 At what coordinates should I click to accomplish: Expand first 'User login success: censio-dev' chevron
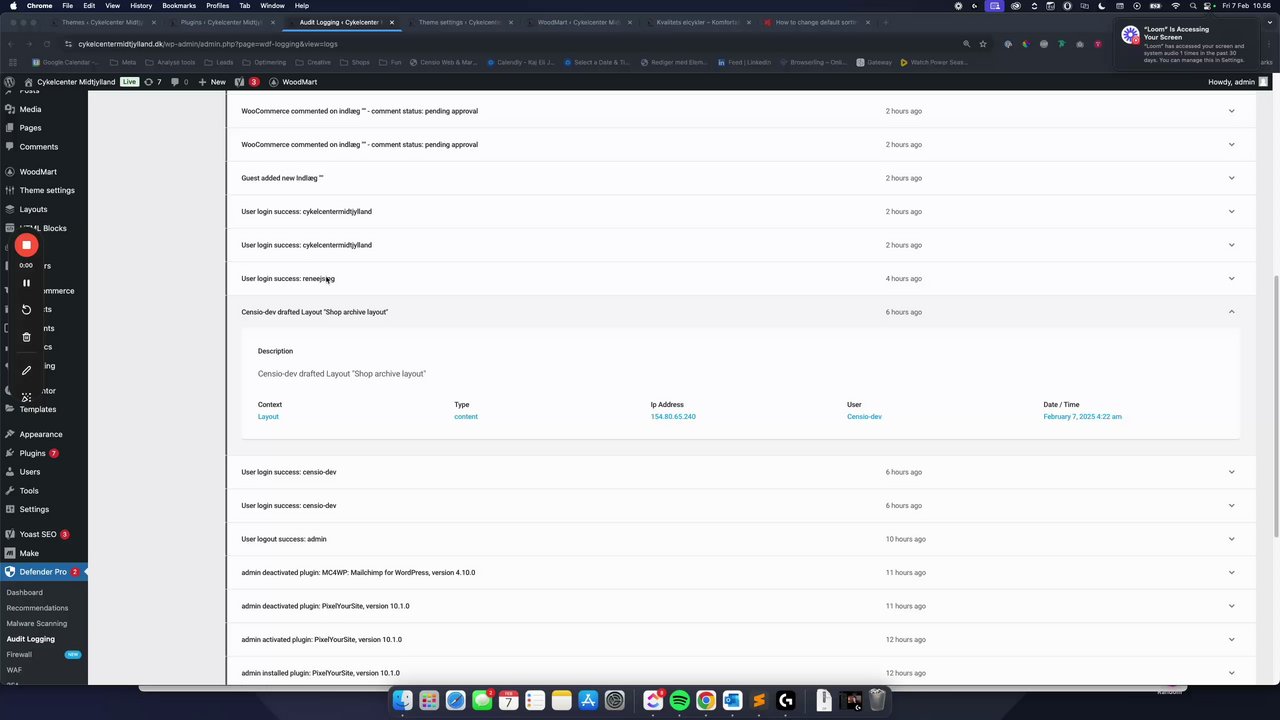coord(1231,472)
